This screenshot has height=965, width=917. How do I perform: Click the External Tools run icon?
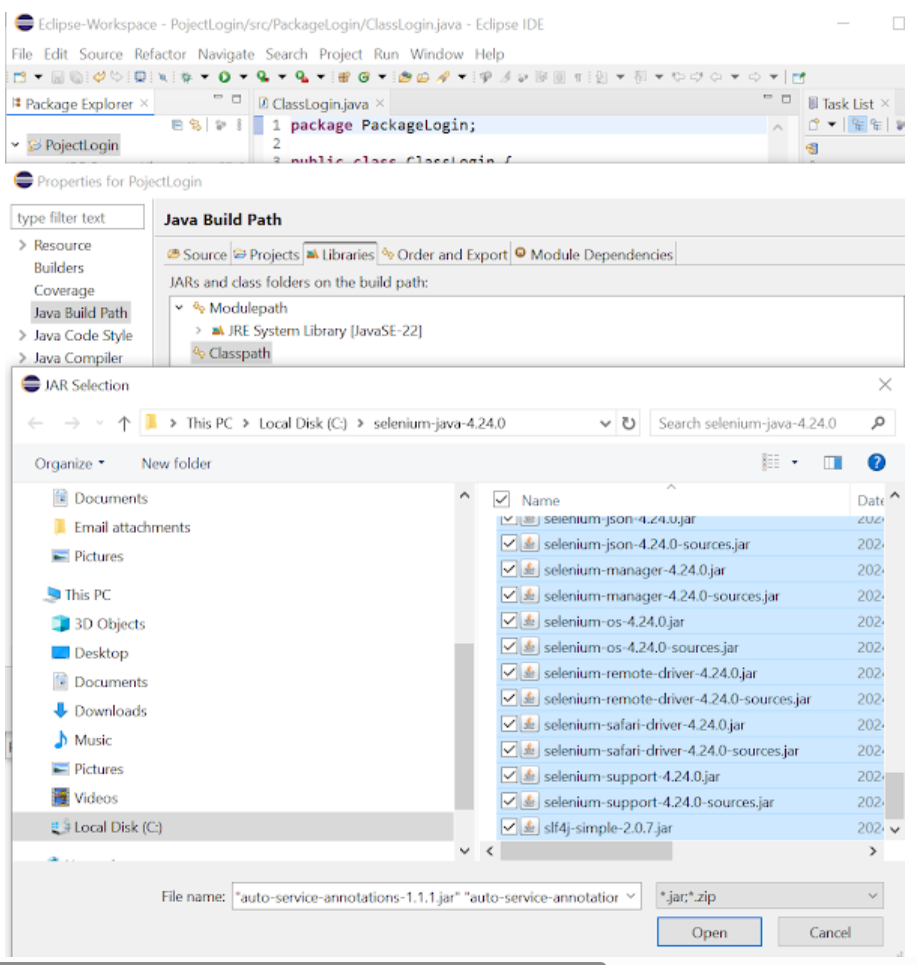301,77
